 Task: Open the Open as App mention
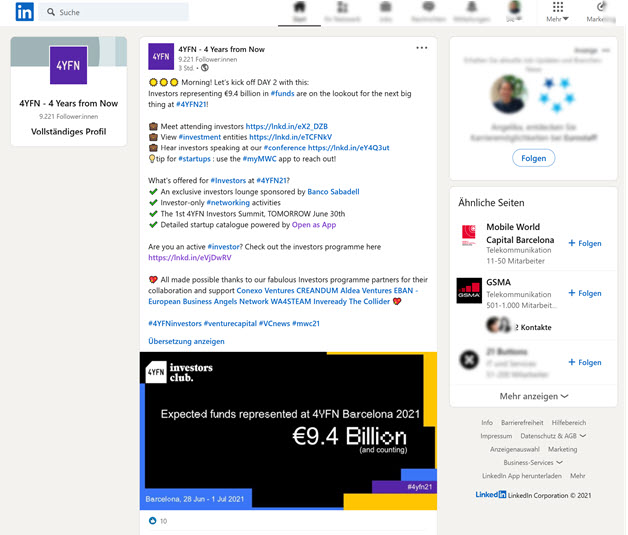[x=314, y=225]
